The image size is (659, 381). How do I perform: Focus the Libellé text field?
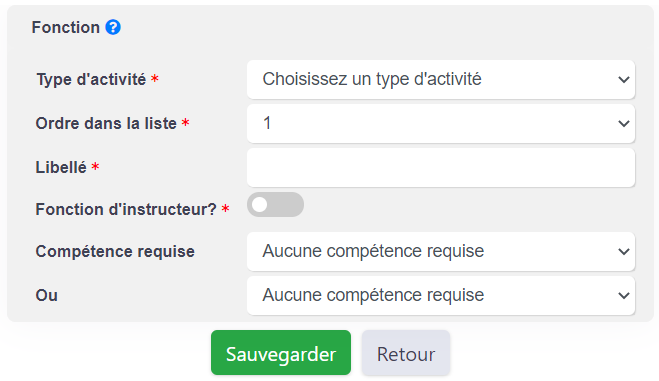pos(440,168)
